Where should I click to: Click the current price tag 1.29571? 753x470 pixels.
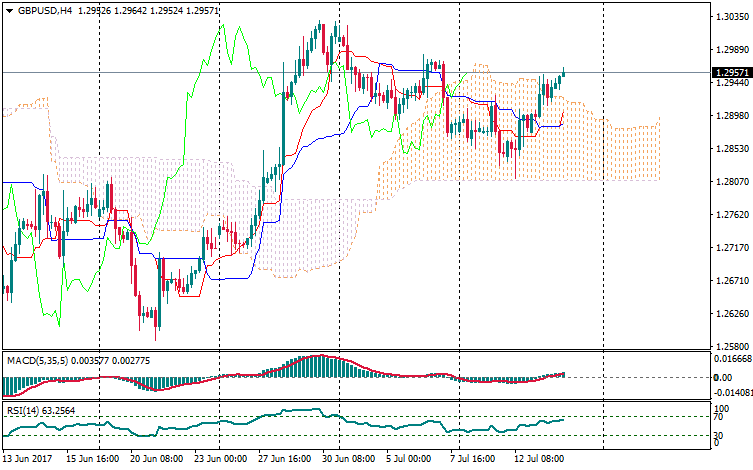[x=731, y=73]
